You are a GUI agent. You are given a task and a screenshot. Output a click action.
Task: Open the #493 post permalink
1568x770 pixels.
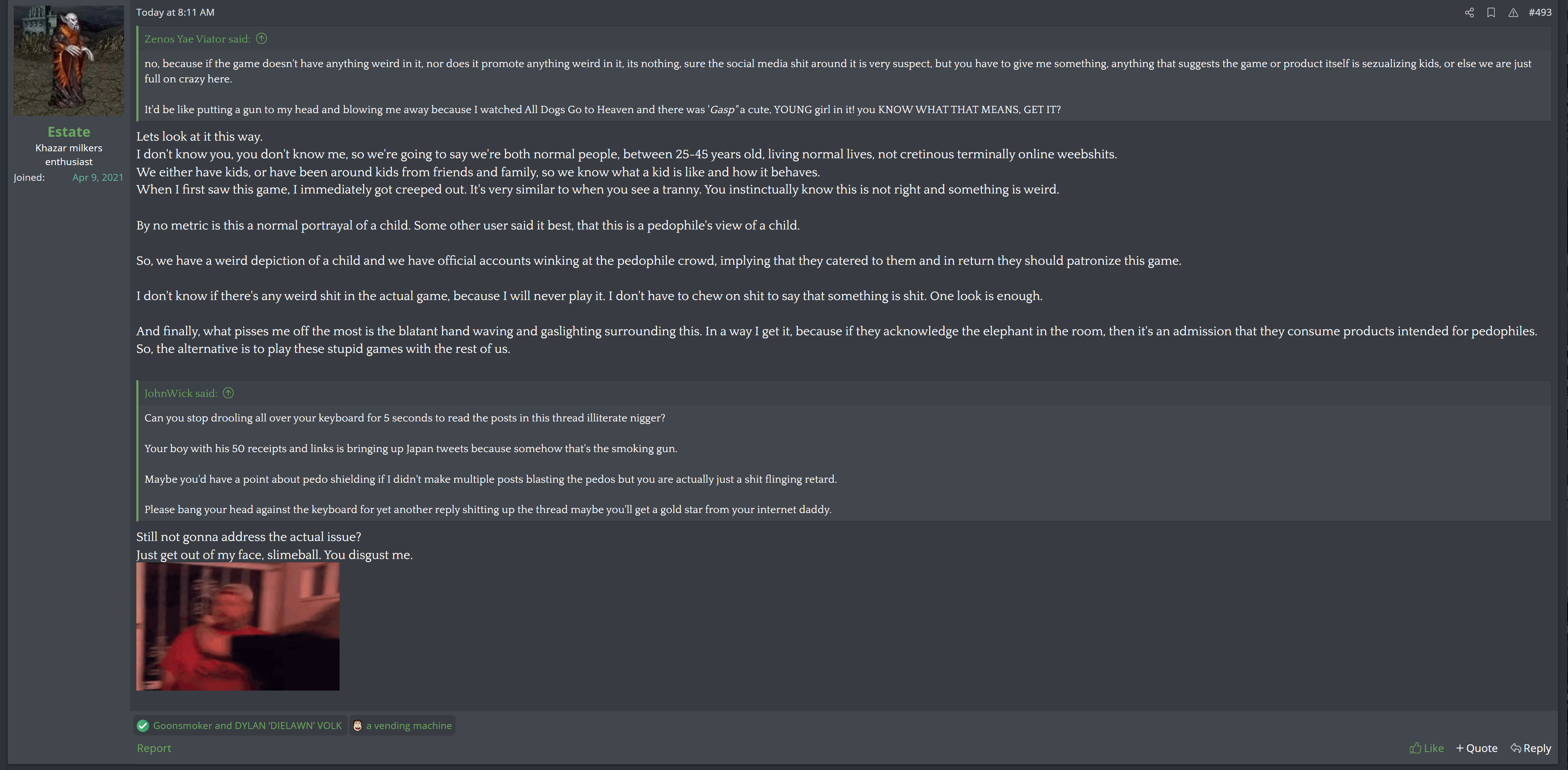pos(1539,12)
